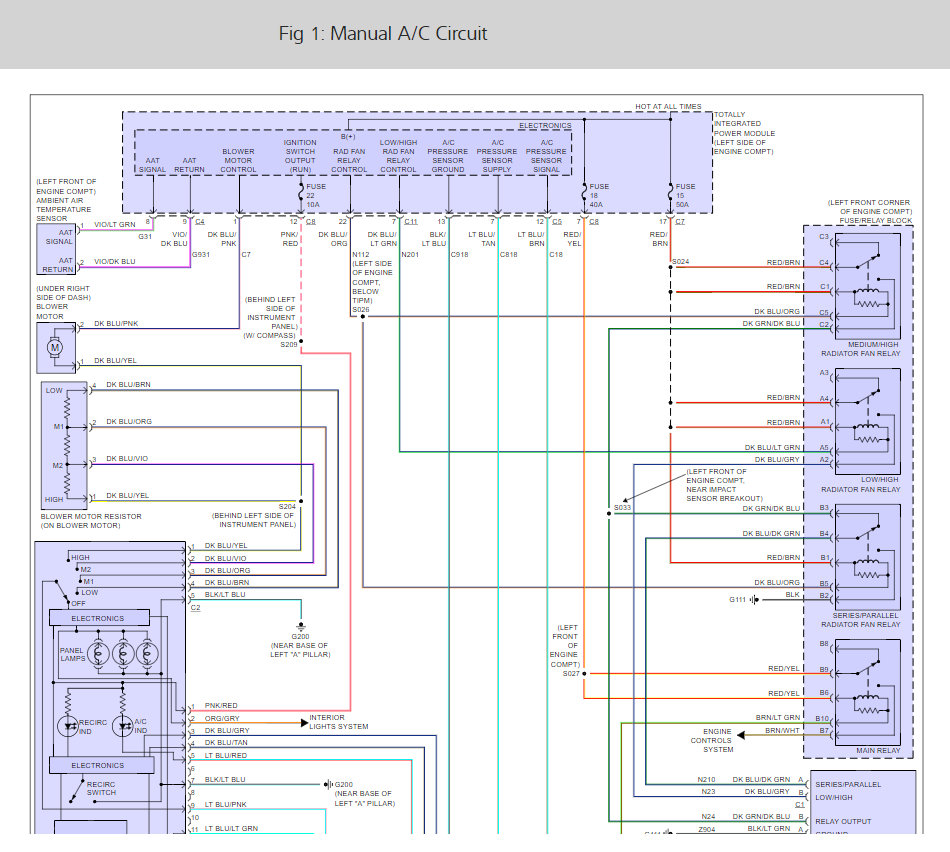Select the Fuse 18 40A symbol
Image resolution: width=950 pixels, height=852 pixels.
click(x=584, y=191)
